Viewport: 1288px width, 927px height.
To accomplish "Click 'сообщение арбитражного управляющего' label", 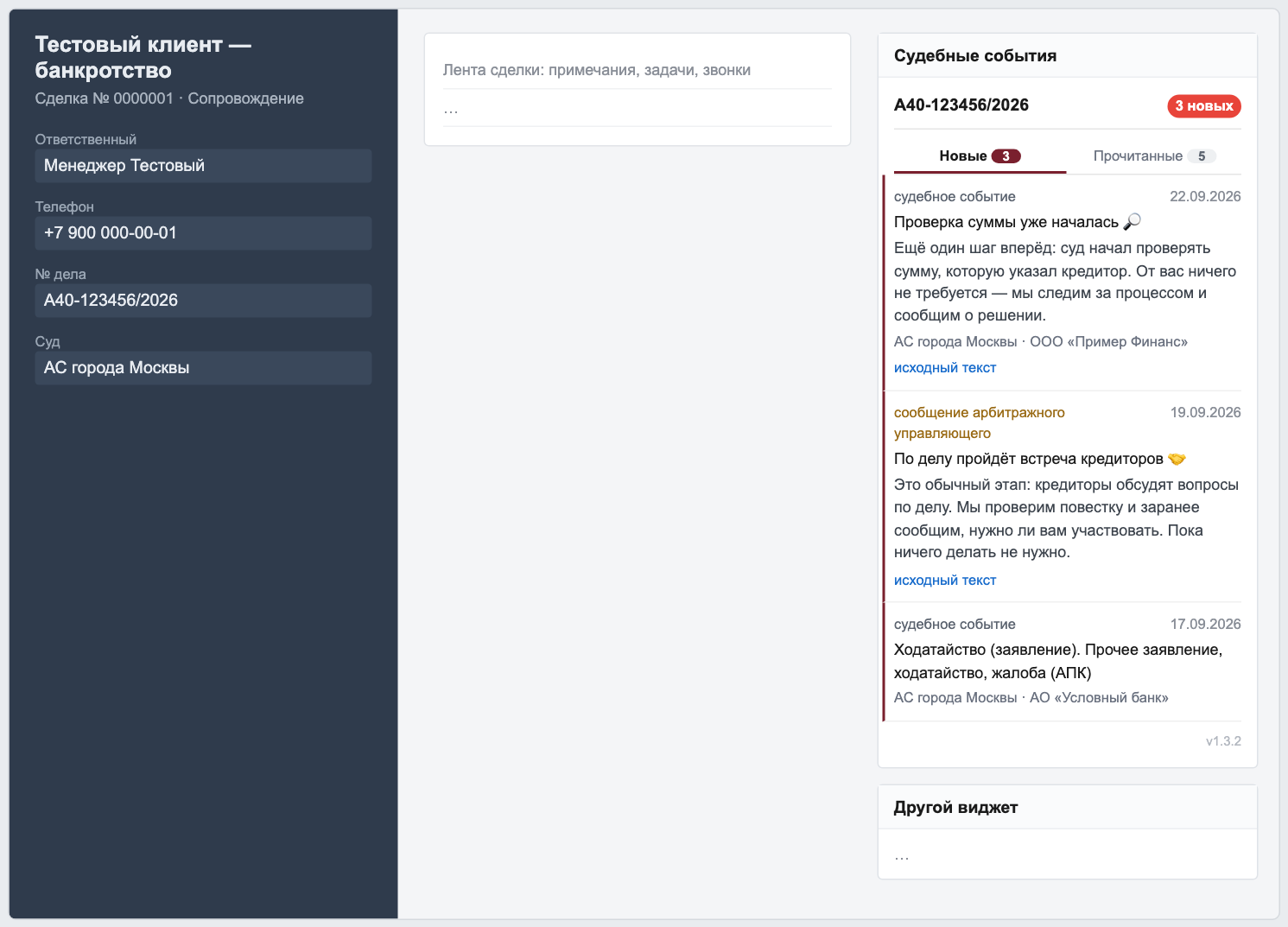I will coord(980,423).
